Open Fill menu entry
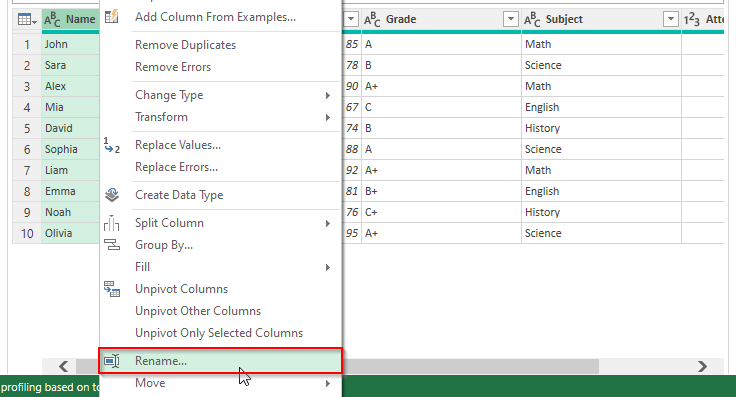Image resolution: width=736 pixels, height=397 pixels. pos(221,267)
